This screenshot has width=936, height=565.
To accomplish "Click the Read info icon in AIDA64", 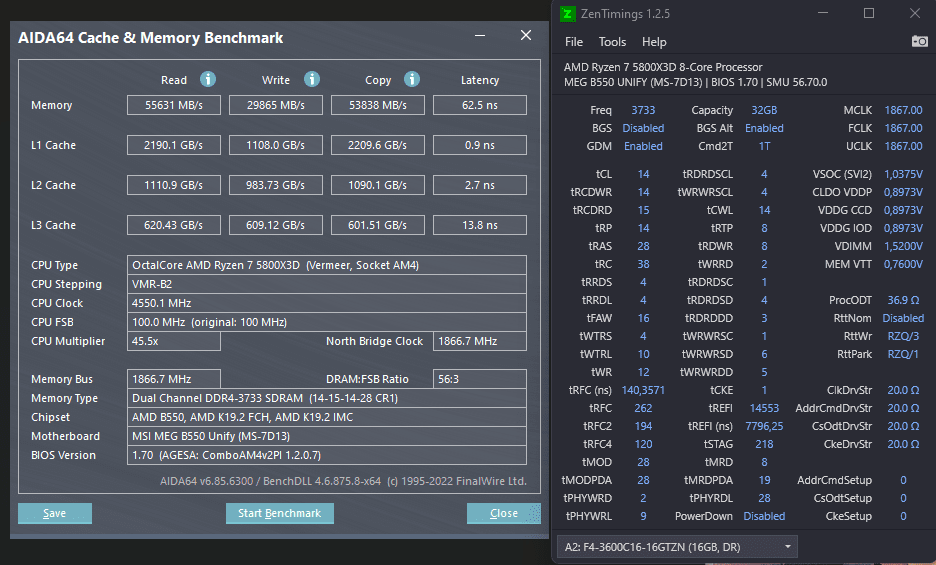I will point(208,79).
